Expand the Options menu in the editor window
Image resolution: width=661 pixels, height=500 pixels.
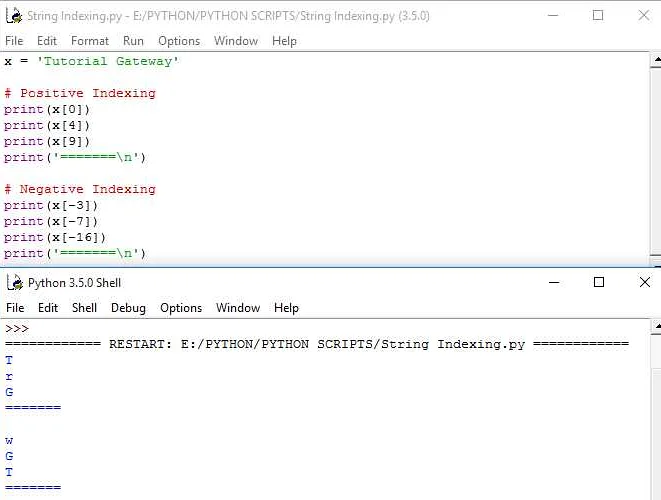[x=179, y=41]
